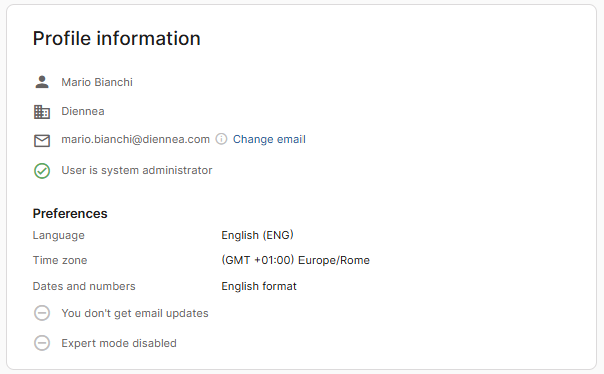Click the envelope icon beside the email address
The image size is (604, 374).
(42, 141)
